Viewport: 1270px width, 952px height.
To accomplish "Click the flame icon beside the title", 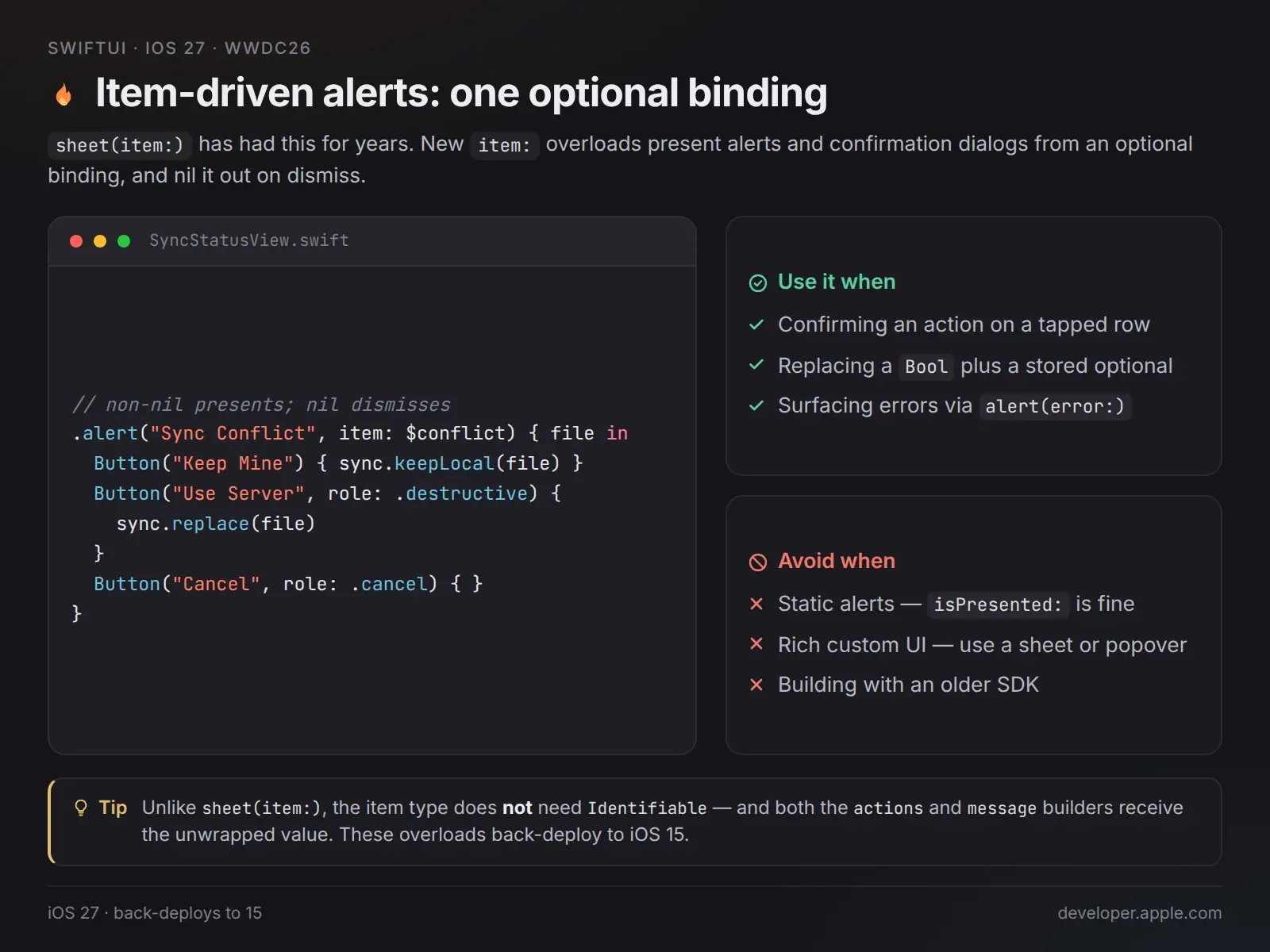I will 63,94.
